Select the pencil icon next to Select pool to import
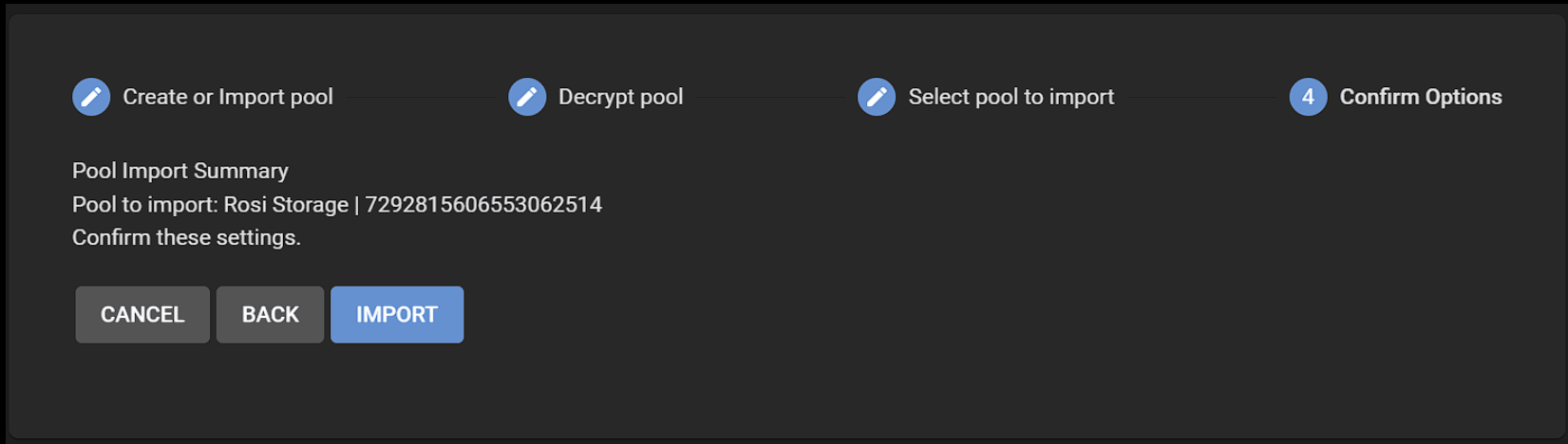This screenshot has width=1568, height=444. point(877,97)
